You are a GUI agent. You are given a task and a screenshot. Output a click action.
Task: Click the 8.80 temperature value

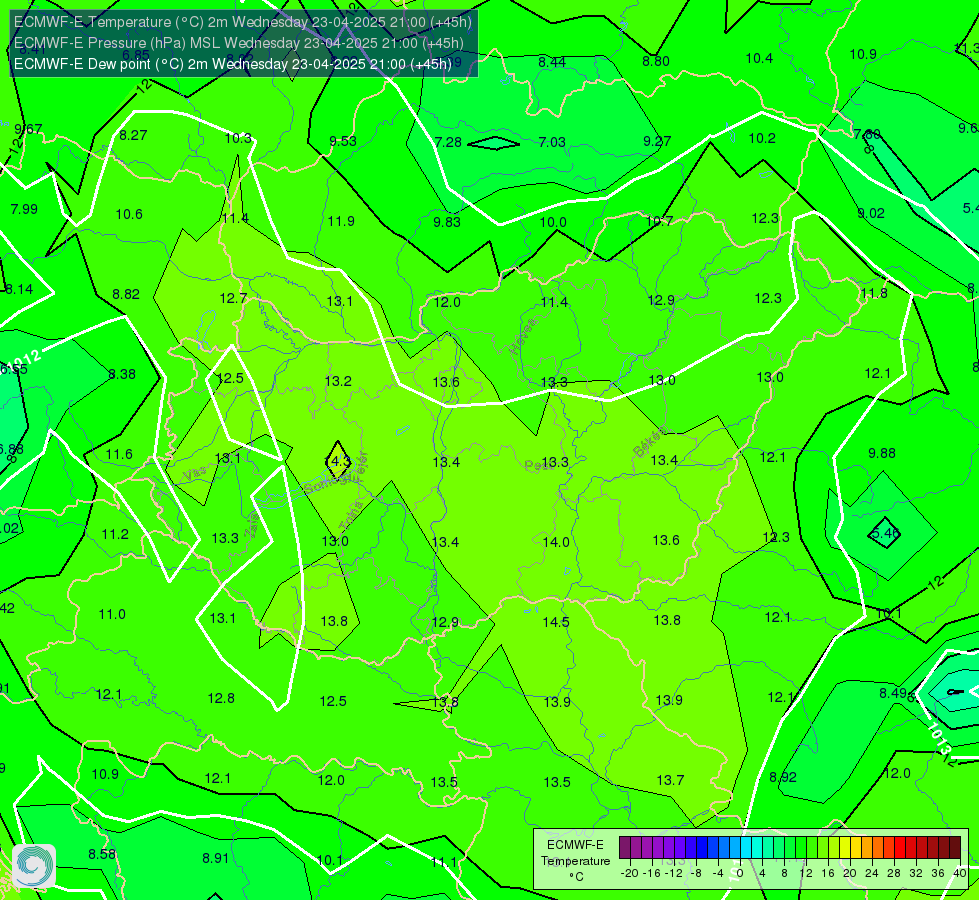point(656,61)
